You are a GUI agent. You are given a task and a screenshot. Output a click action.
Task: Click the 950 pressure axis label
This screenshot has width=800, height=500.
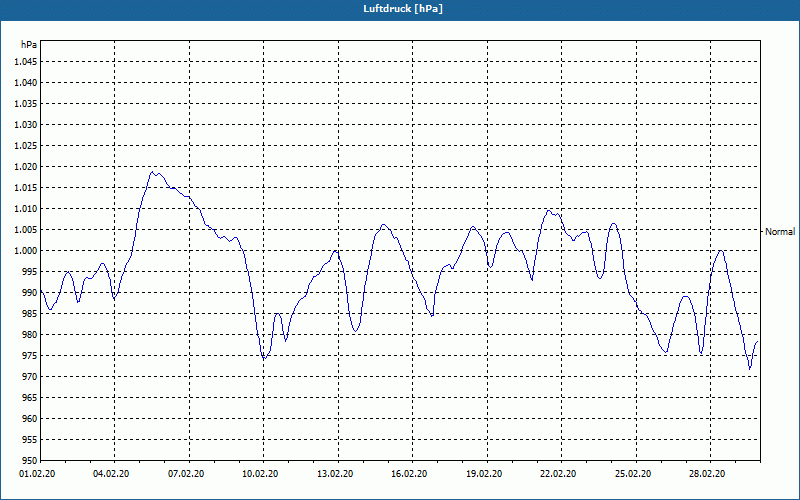coord(30,460)
